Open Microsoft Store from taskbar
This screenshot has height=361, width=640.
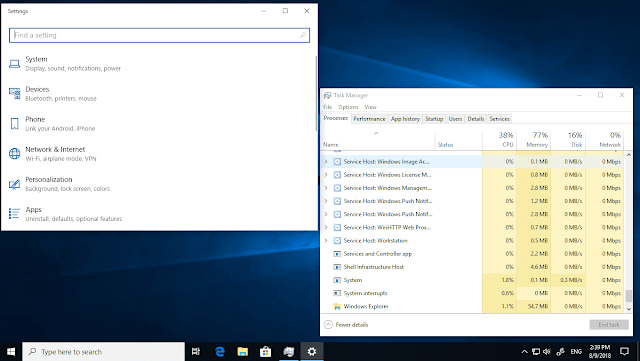click(x=266, y=352)
